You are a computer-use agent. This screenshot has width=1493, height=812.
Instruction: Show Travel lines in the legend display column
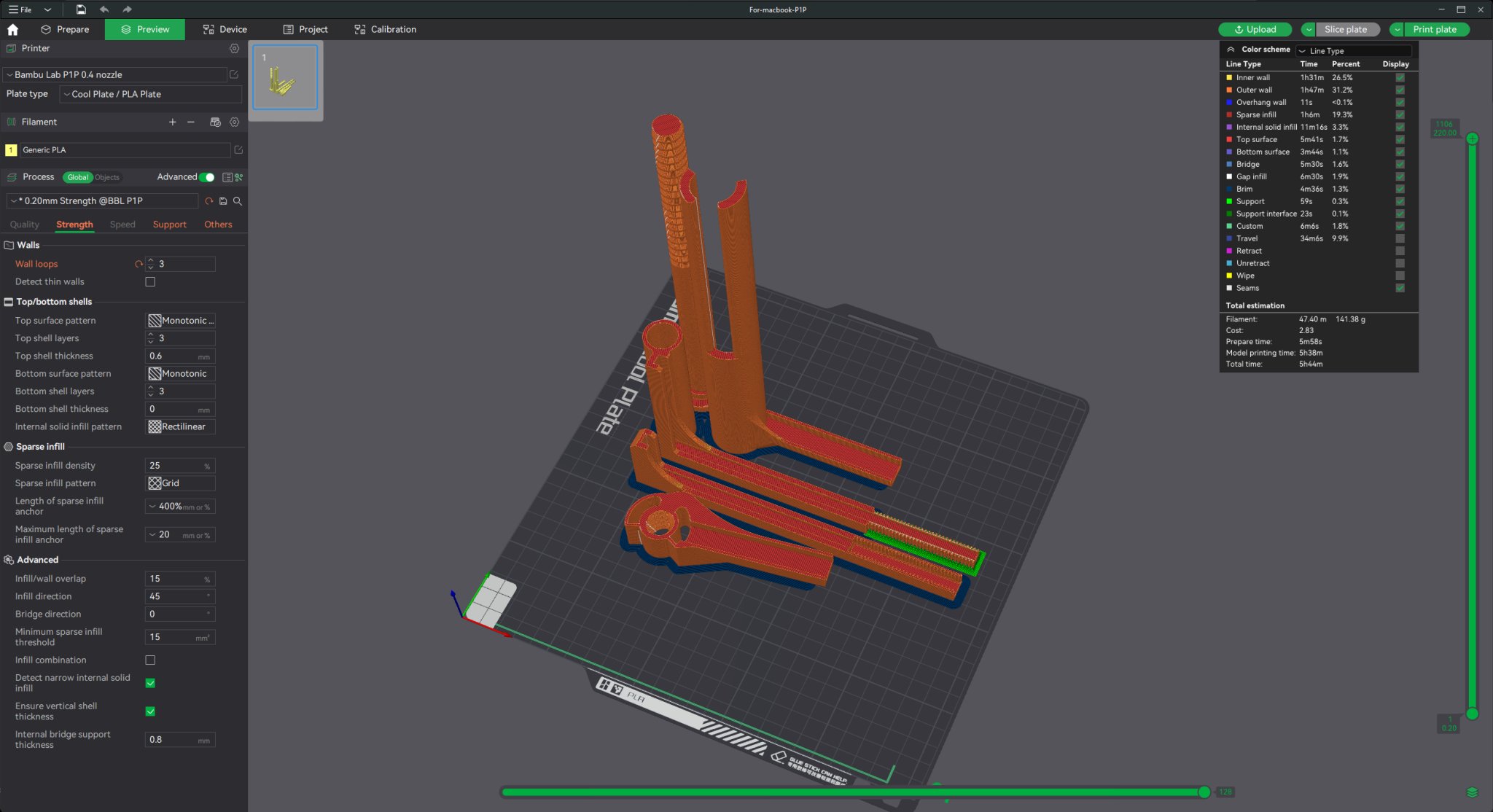coord(1400,238)
